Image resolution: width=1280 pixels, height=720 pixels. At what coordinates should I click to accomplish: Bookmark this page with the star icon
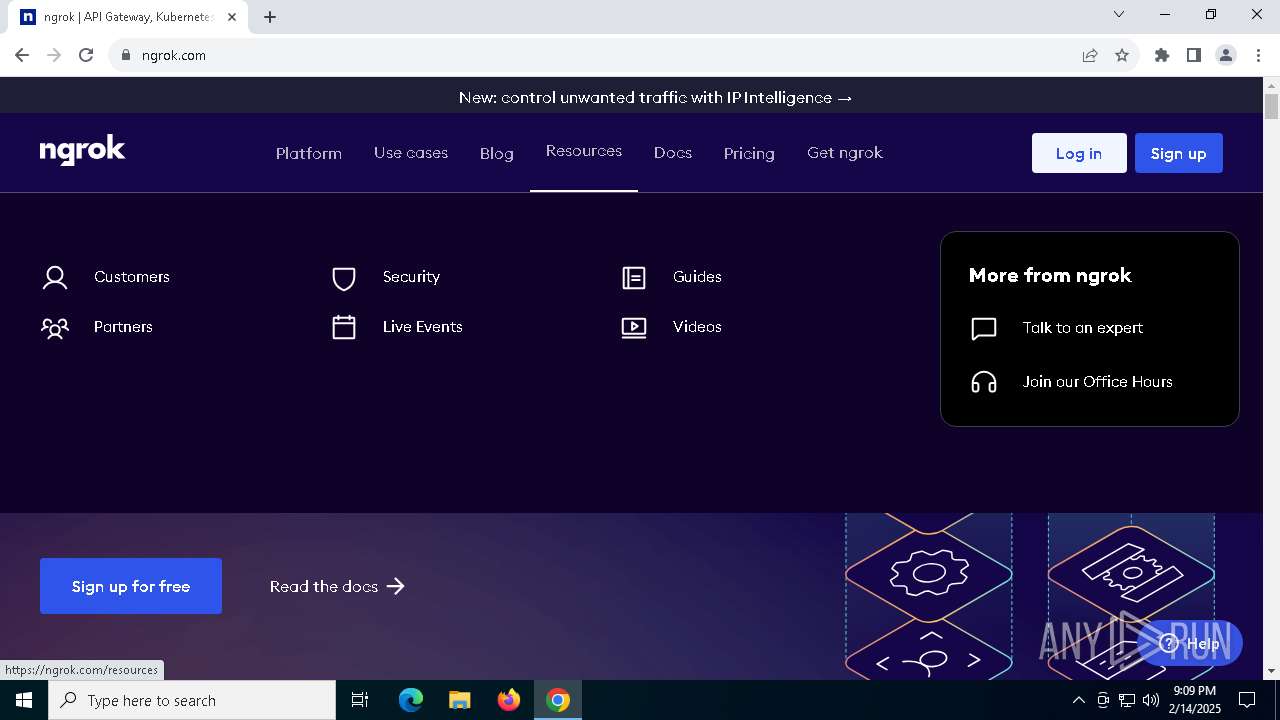[1122, 55]
